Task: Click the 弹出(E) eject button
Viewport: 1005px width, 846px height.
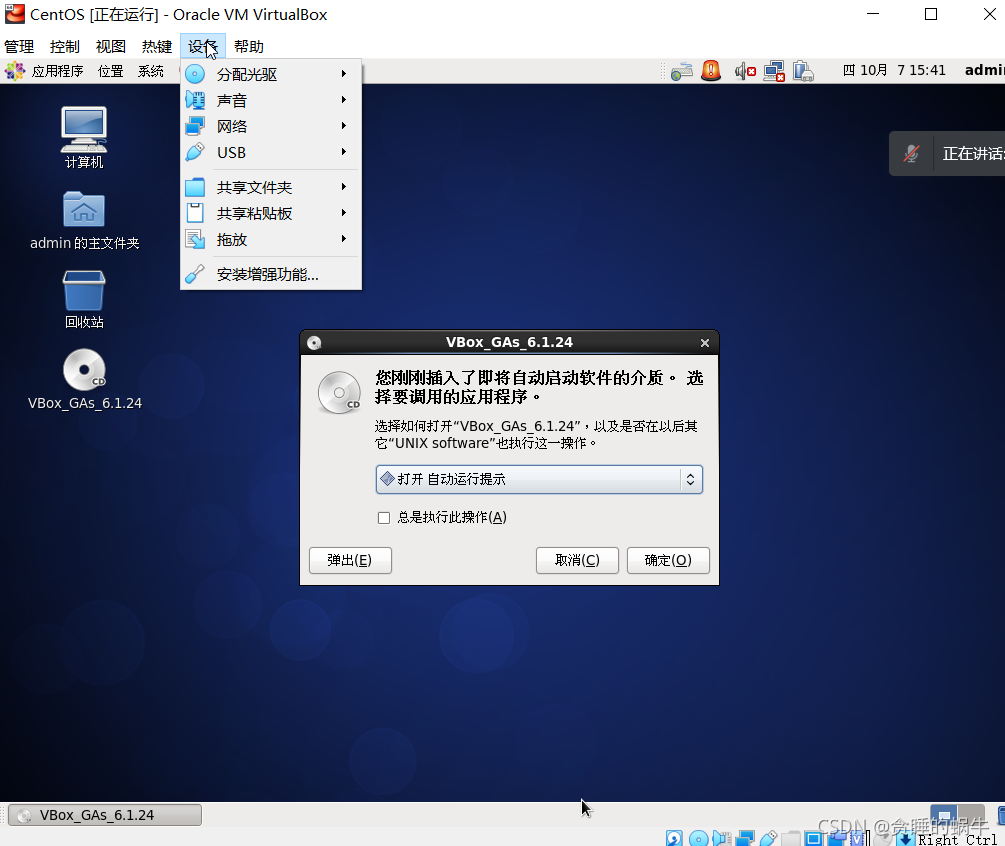Action: (350, 560)
